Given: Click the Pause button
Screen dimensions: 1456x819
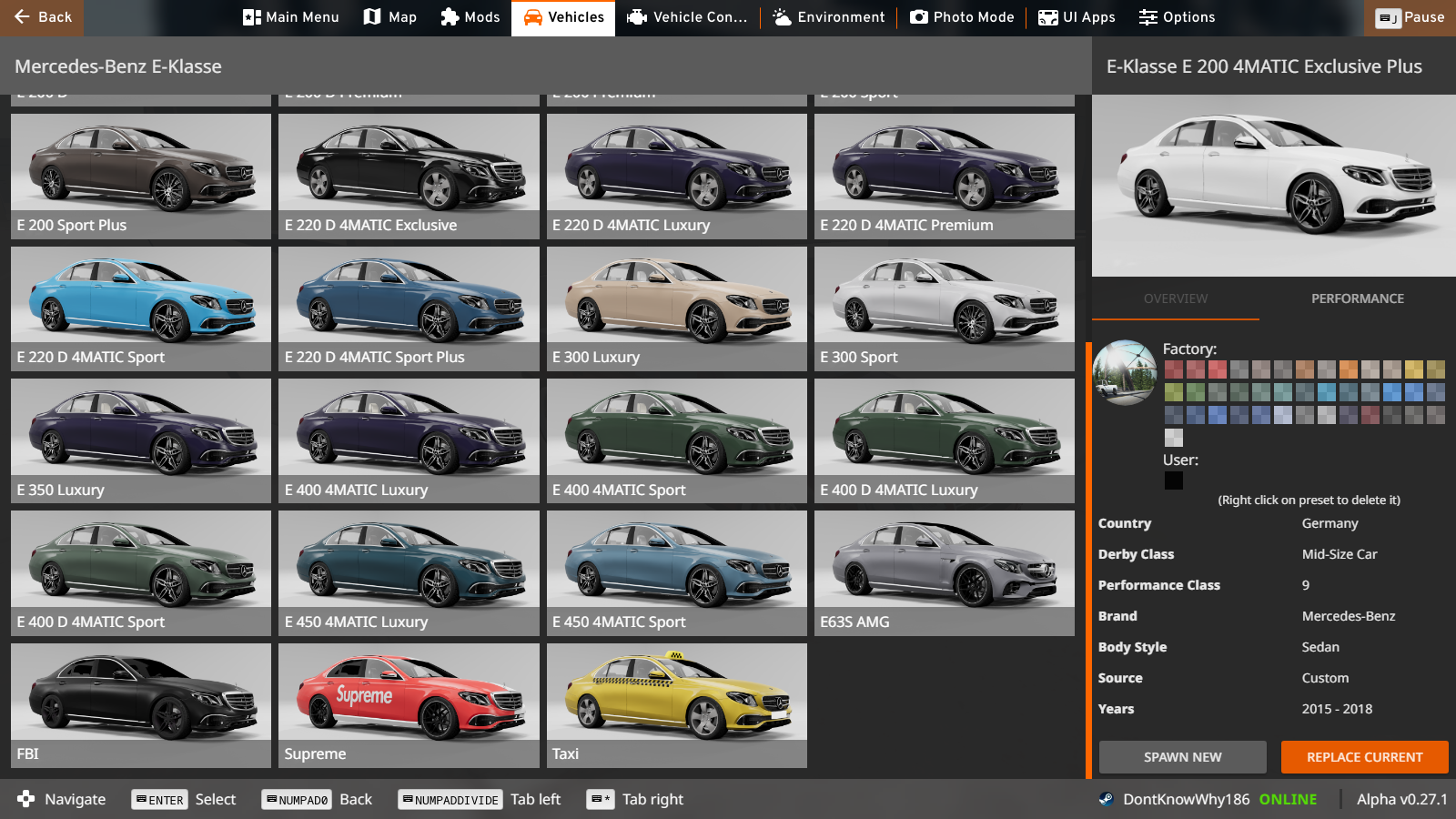Looking at the screenshot, I should pyautogui.click(x=1410, y=17).
